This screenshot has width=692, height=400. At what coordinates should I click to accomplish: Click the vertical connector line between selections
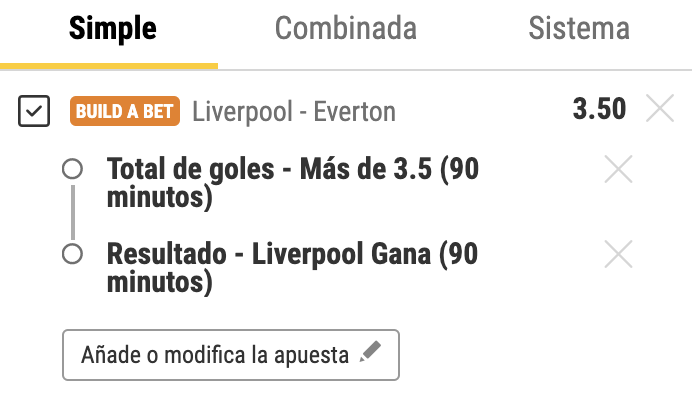(x=72, y=212)
